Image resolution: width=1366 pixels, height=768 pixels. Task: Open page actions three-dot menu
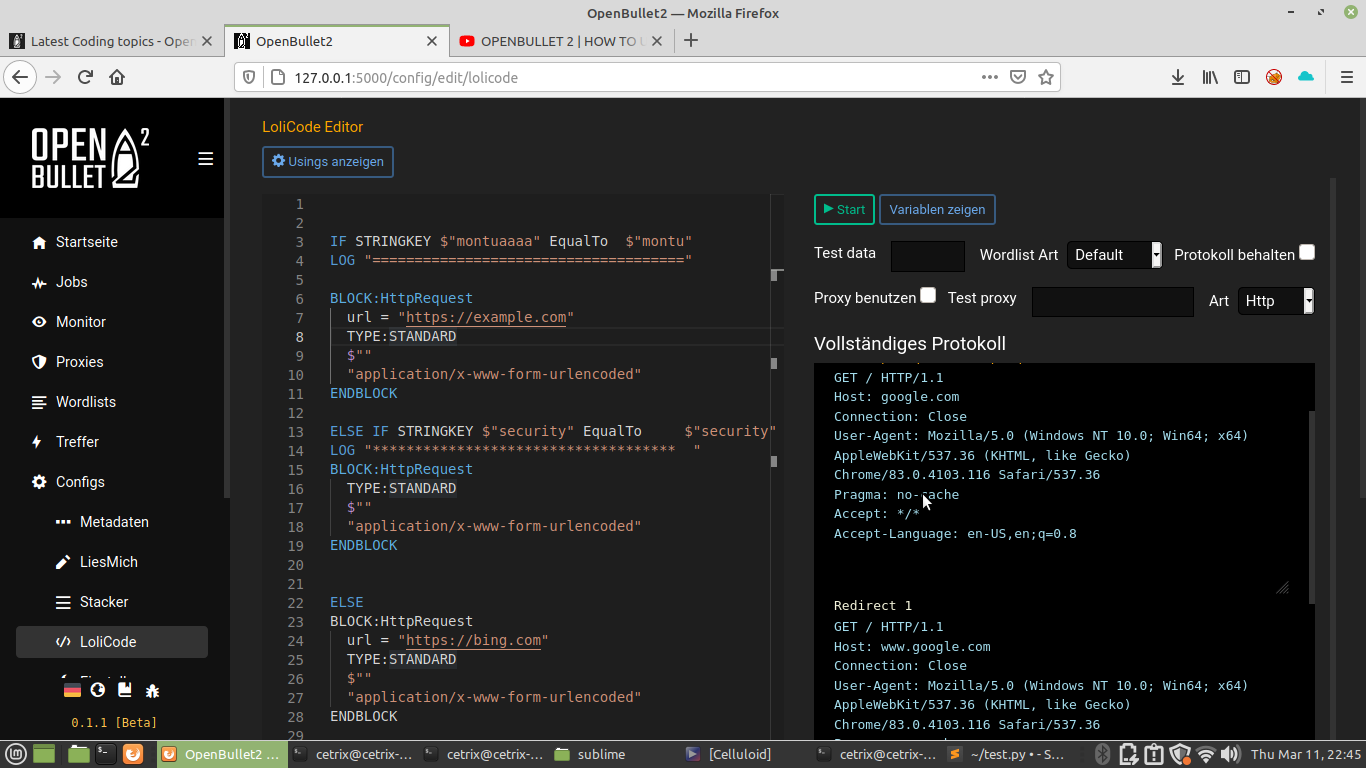[x=990, y=77]
